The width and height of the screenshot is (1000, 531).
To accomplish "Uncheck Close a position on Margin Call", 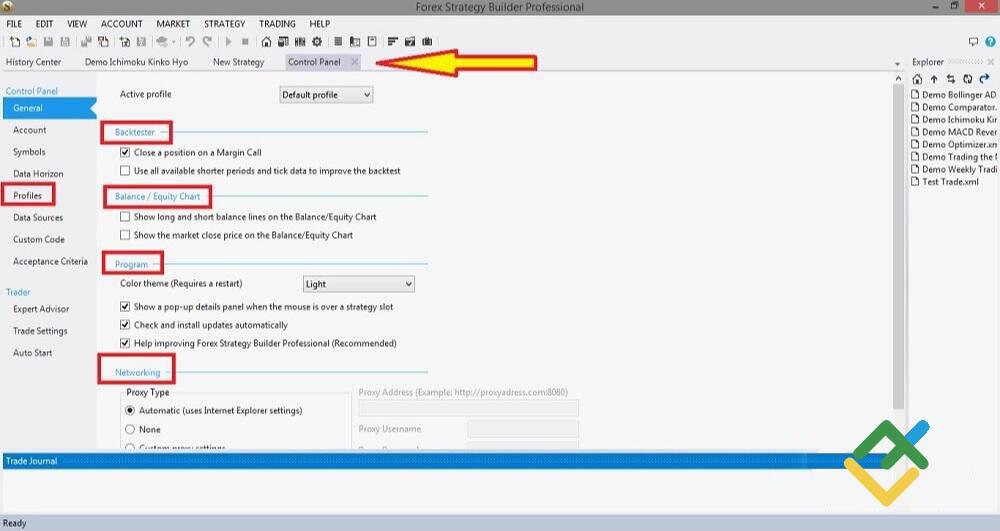I will click(x=125, y=153).
